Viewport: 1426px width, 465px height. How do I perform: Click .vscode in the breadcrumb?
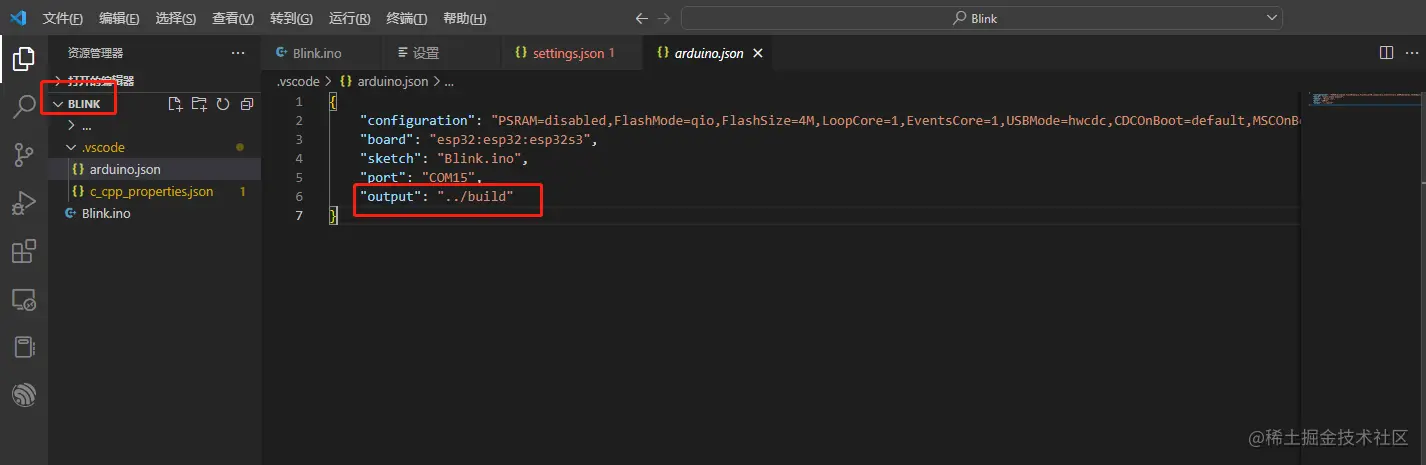(298, 82)
